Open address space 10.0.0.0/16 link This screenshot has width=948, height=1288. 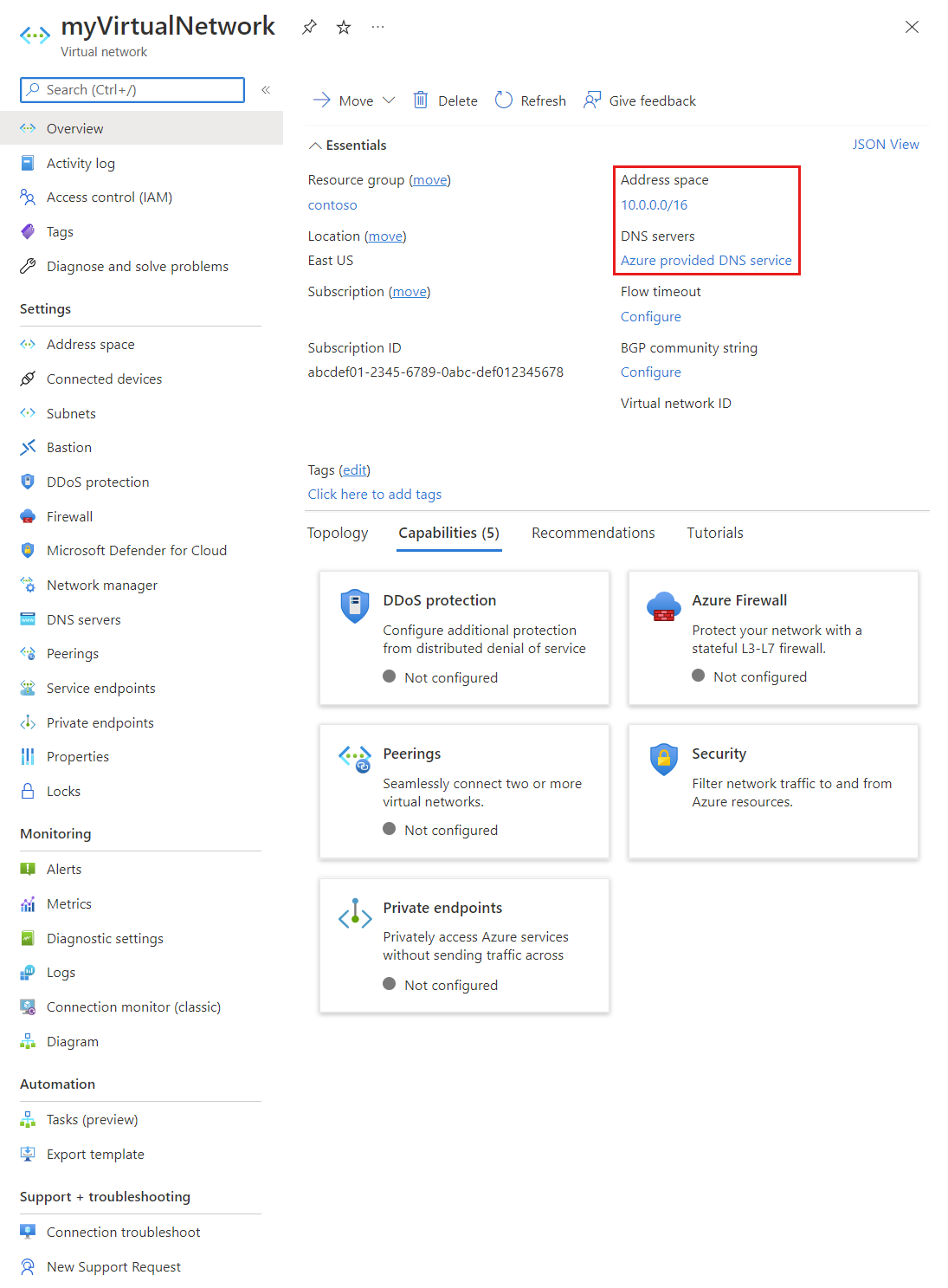tap(655, 205)
